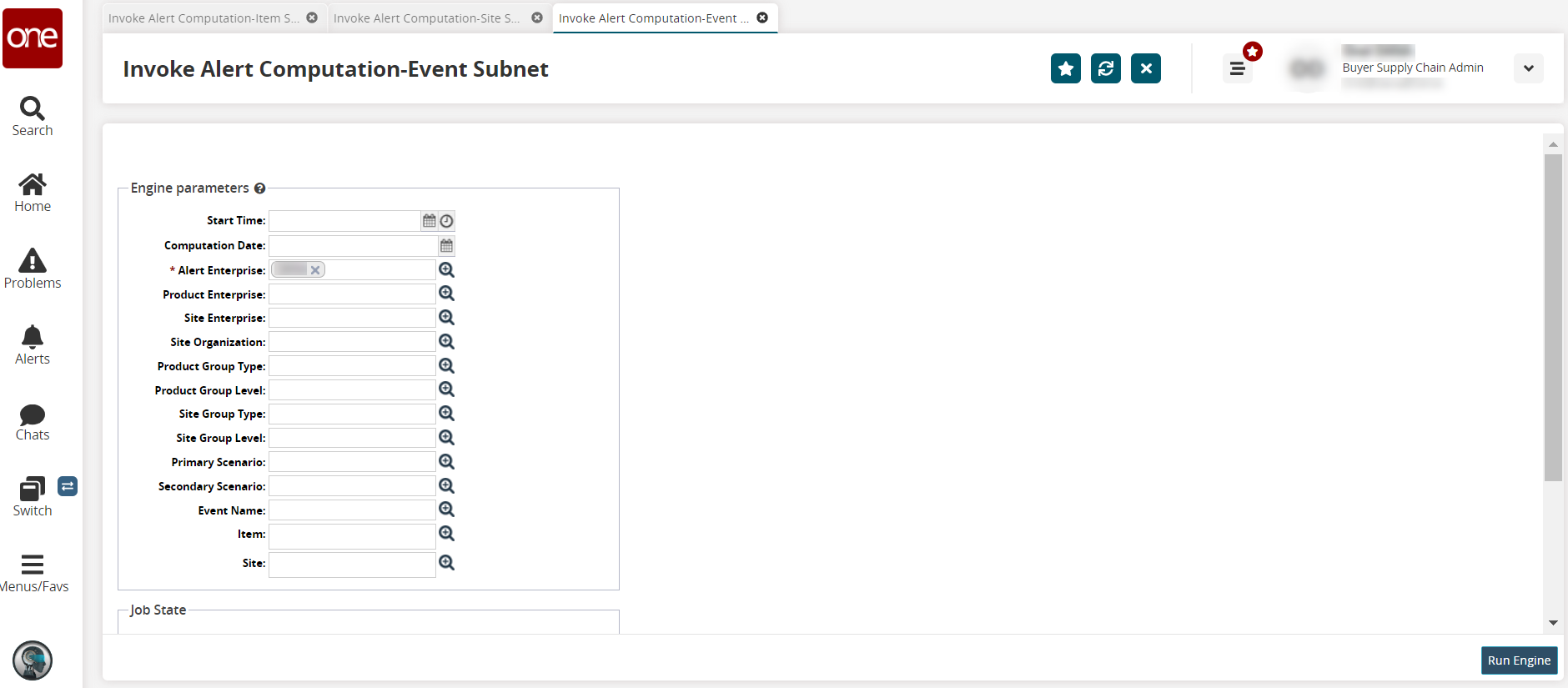Open Event Name lookup magnifier

[447, 510]
